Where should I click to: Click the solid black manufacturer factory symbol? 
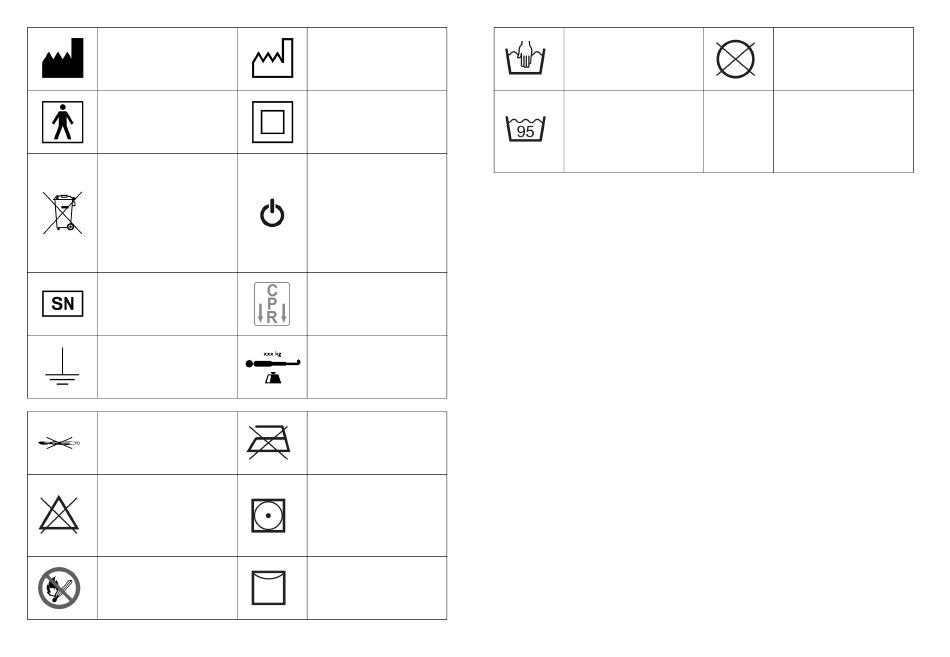pyautogui.click(x=62, y=58)
